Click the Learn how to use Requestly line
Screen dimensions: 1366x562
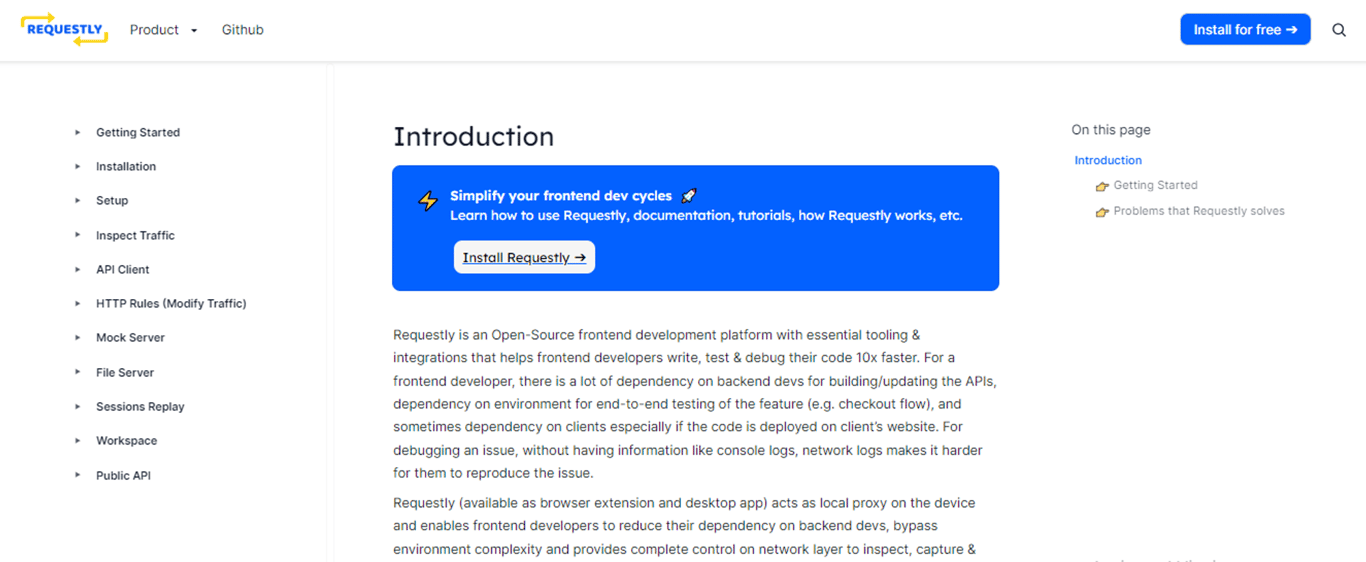(x=706, y=215)
